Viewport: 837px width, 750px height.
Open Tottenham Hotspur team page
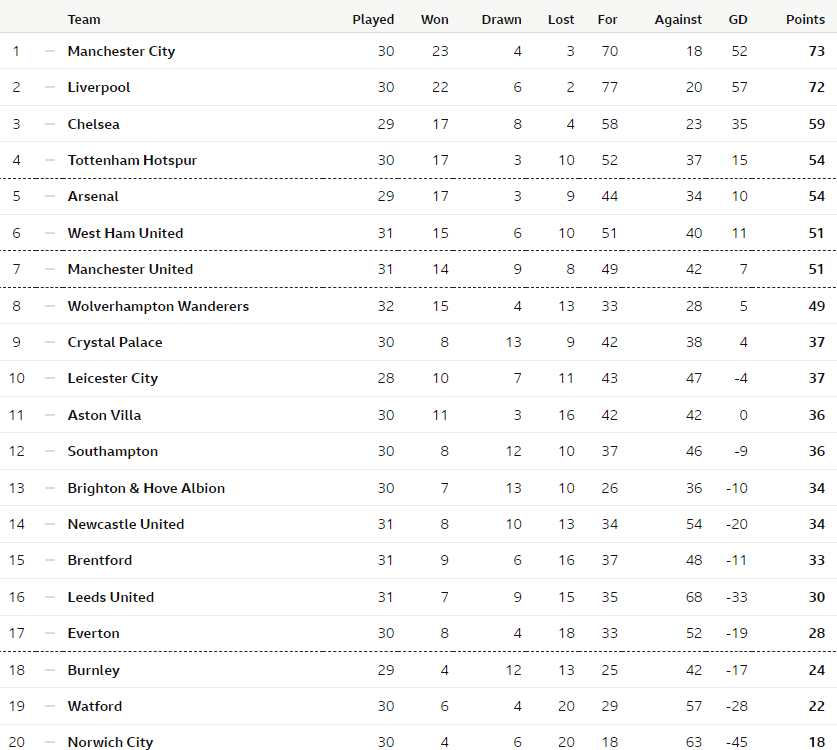[132, 160]
